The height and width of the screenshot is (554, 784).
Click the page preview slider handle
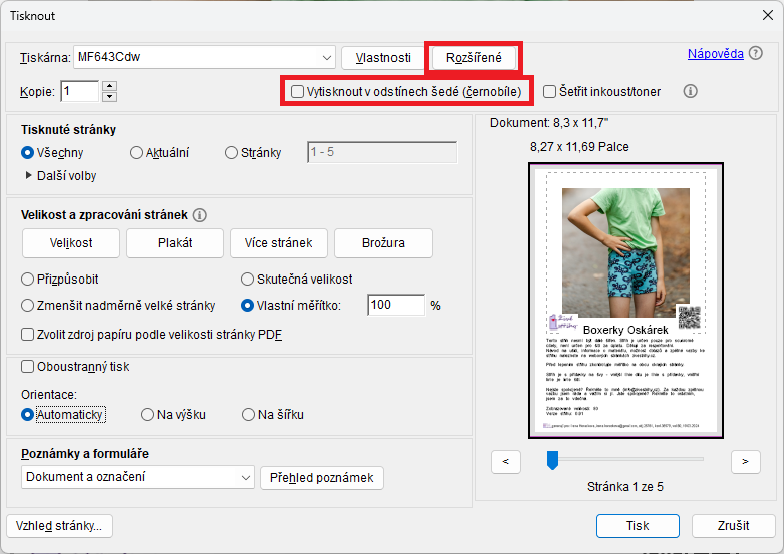550,459
